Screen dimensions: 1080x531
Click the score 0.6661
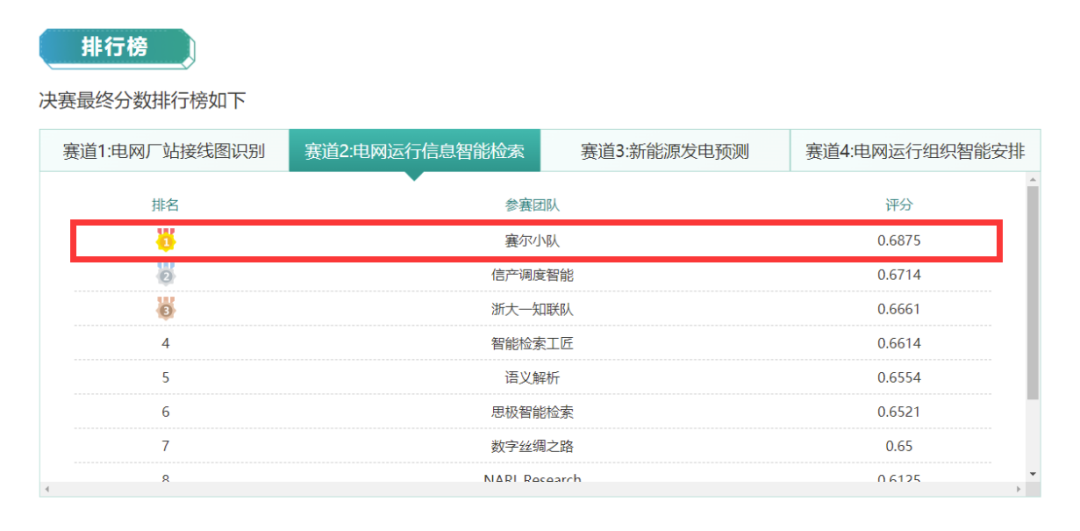pos(899,310)
